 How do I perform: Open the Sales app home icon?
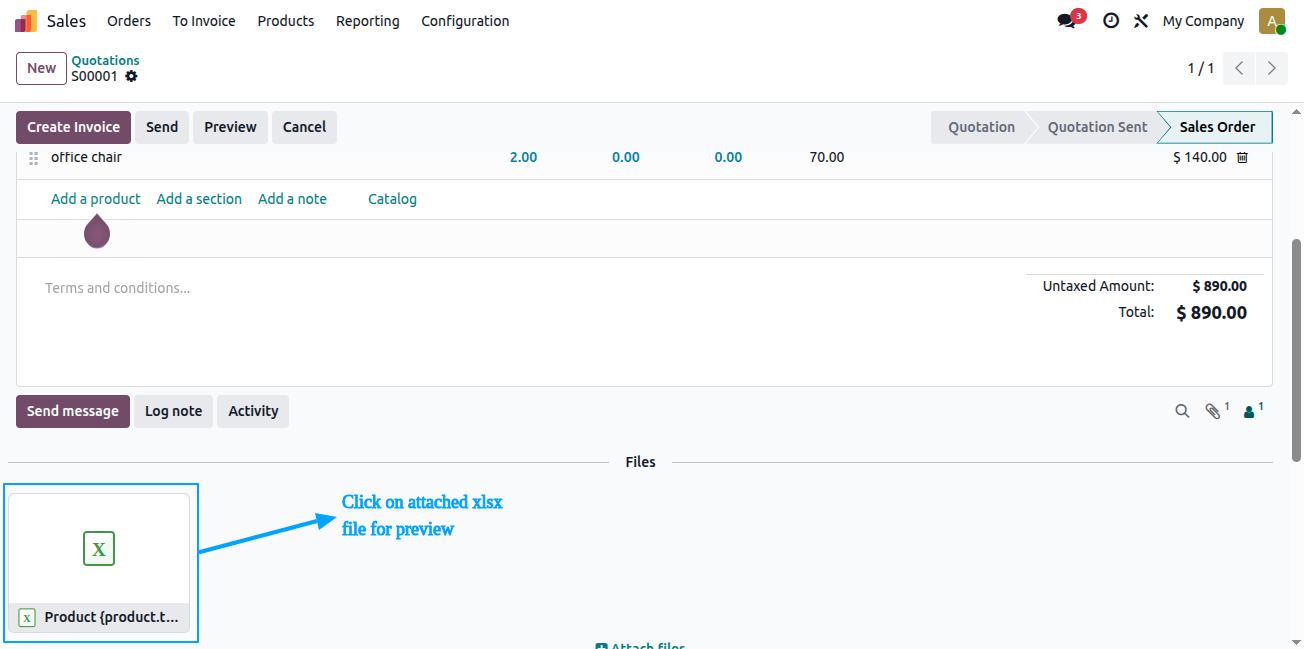(x=26, y=21)
